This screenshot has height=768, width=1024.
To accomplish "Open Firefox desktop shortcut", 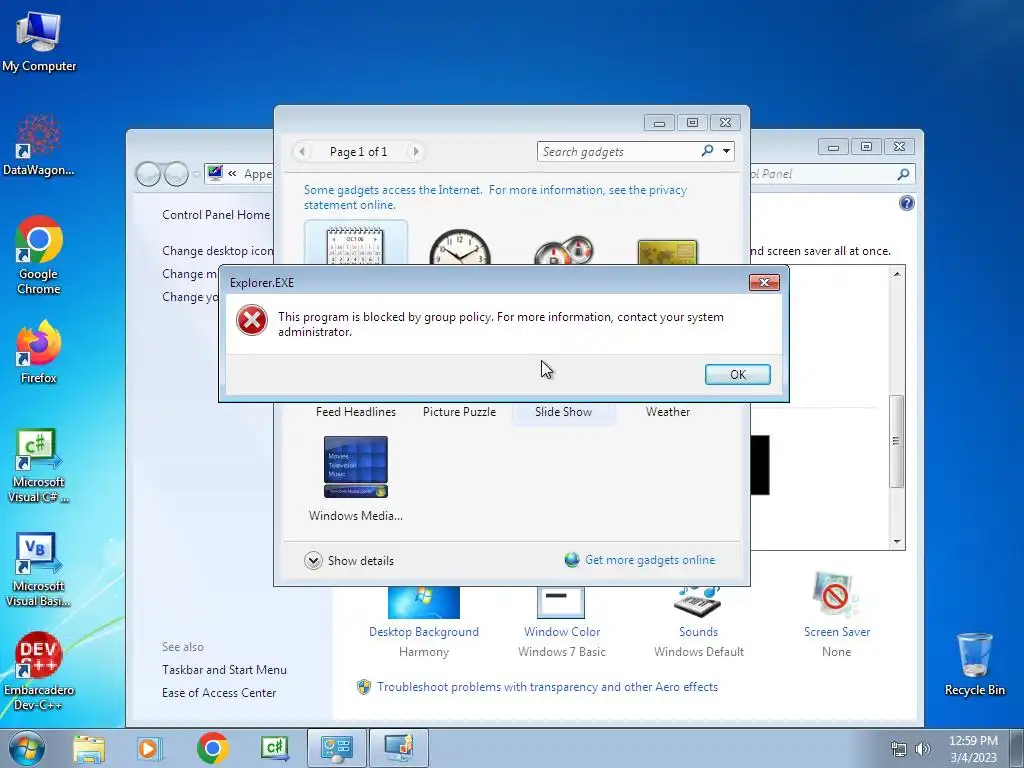I will point(39,351).
